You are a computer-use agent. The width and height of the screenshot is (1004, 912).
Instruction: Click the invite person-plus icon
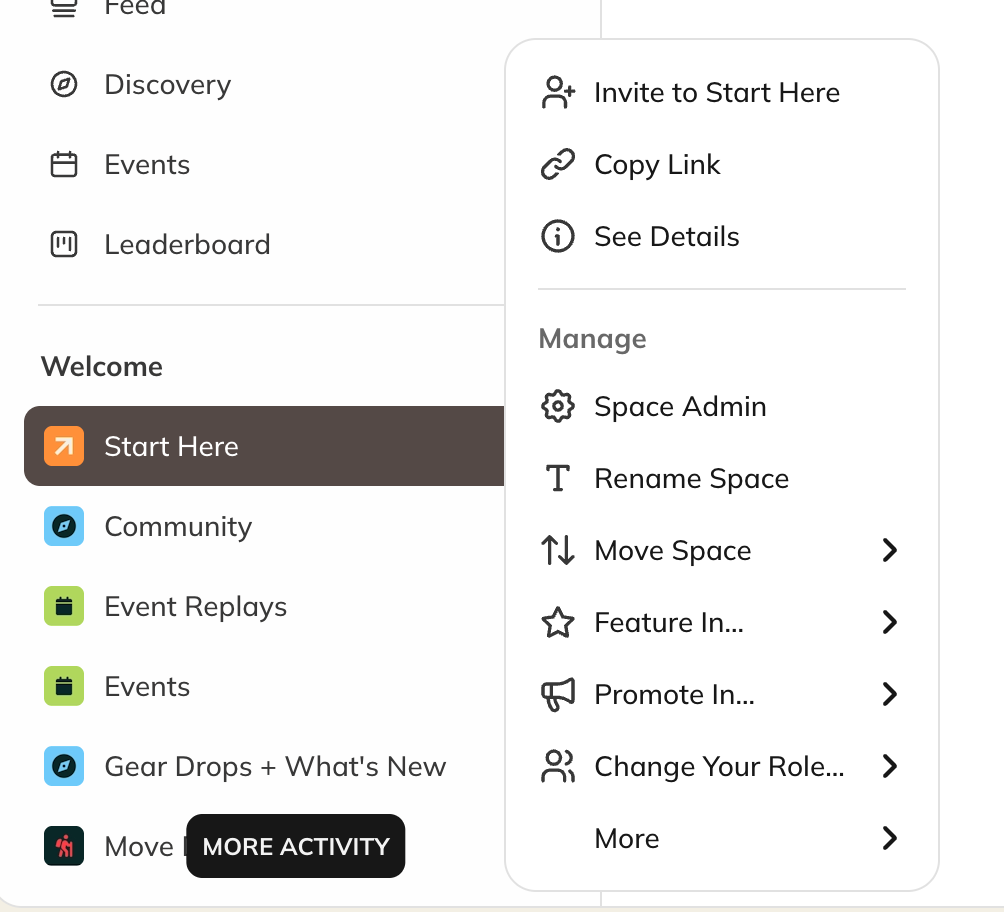[x=558, y=92]
